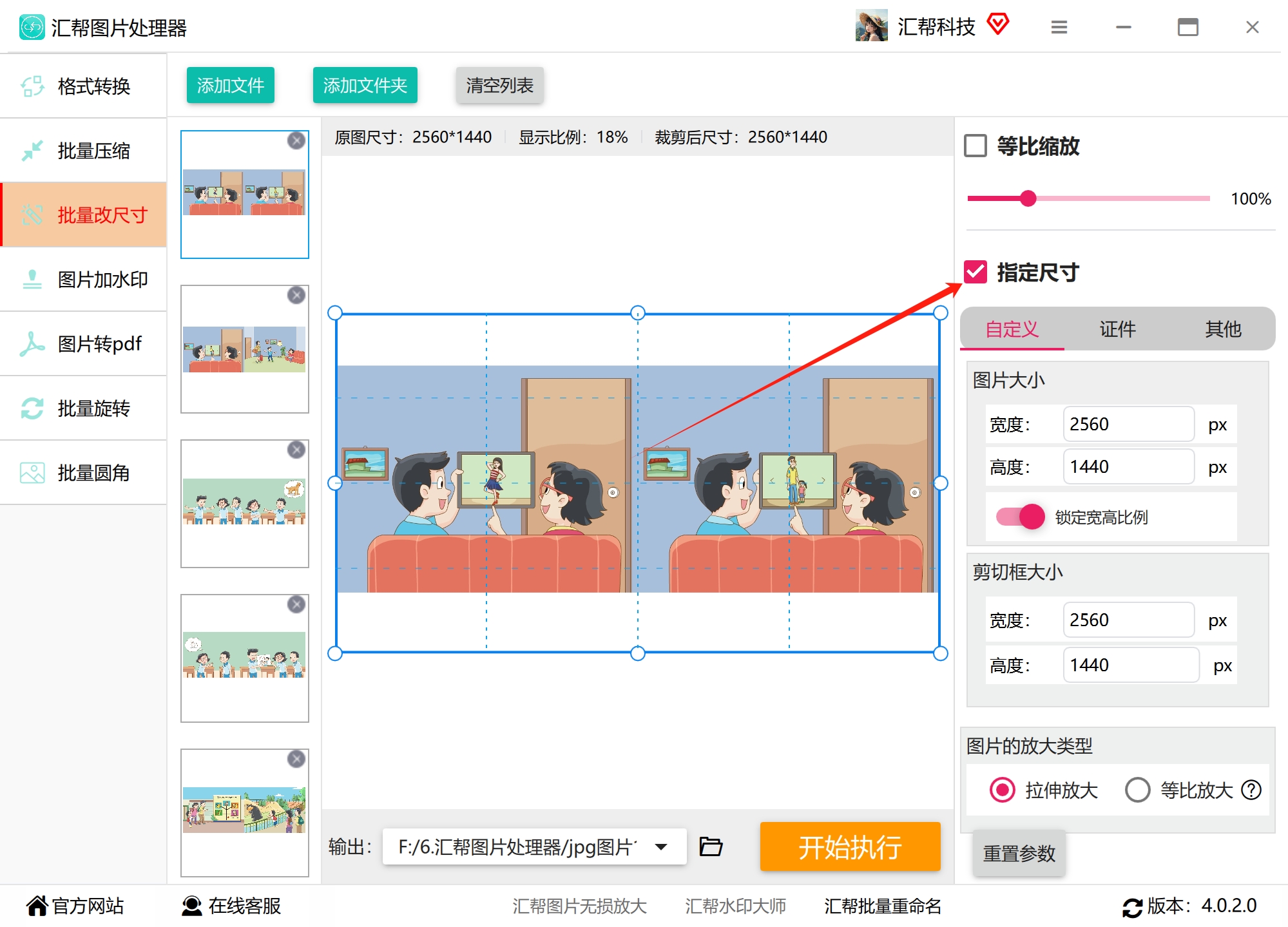This screenshot has width=1288, height=927.
Task: Click the 批量改尺寸 resize icon
Action: pos(32,215)
